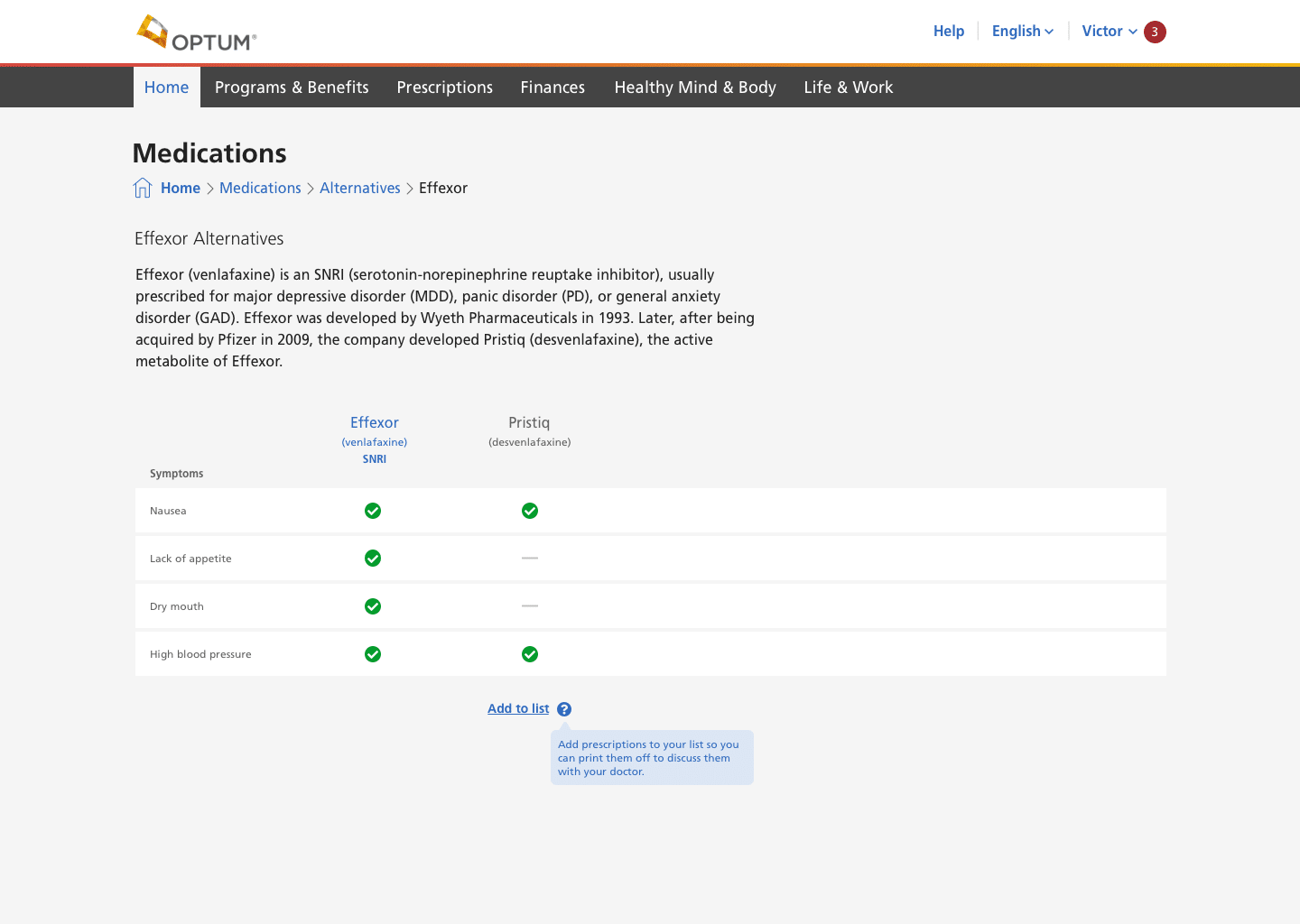Select the Effexor column header
Screen dimensions: 1300x924
pos(374,422)
